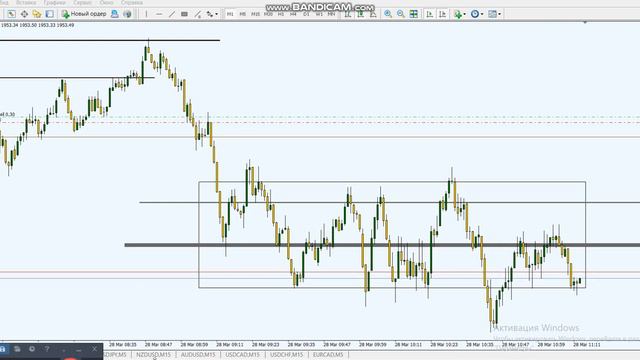Open the Вставка menu
Screen dimensions: 640x360
[26, 3]
